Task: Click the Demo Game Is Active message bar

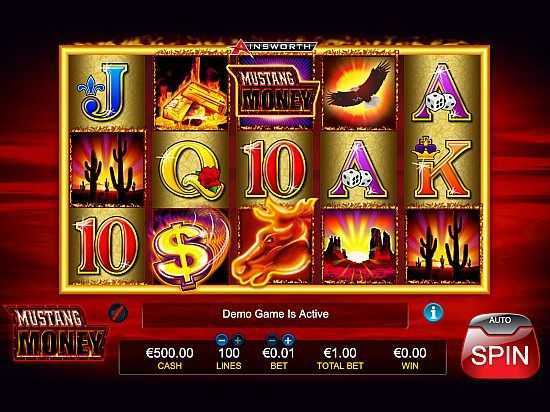Action: (275, 314)
